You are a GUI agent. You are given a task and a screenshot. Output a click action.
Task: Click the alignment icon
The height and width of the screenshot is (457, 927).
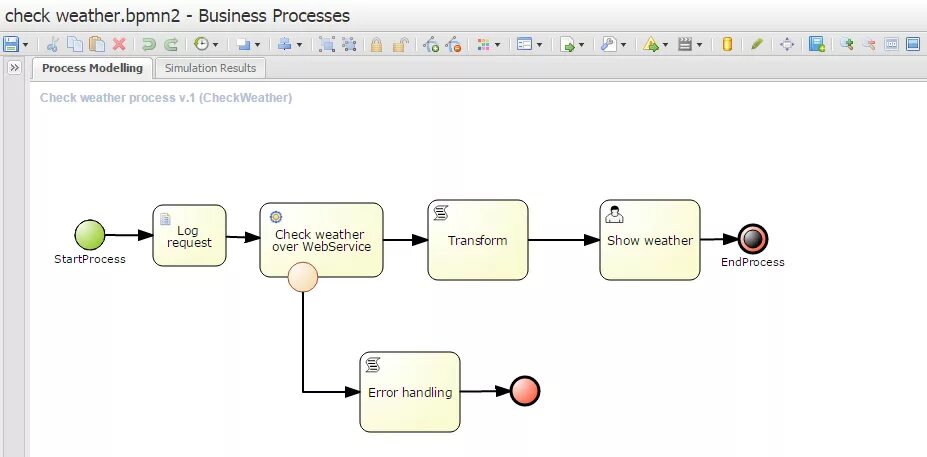(x=285, y=44)
